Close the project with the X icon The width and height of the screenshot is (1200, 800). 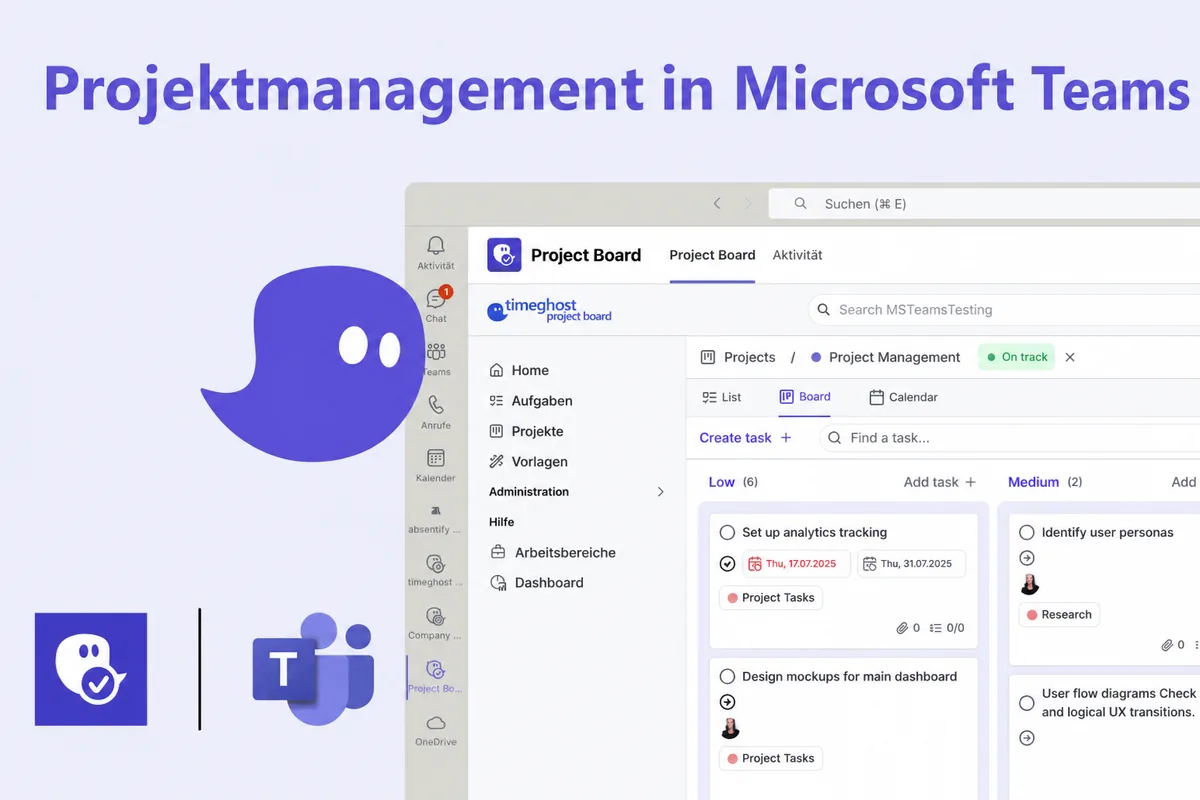tap(1070, 357)
